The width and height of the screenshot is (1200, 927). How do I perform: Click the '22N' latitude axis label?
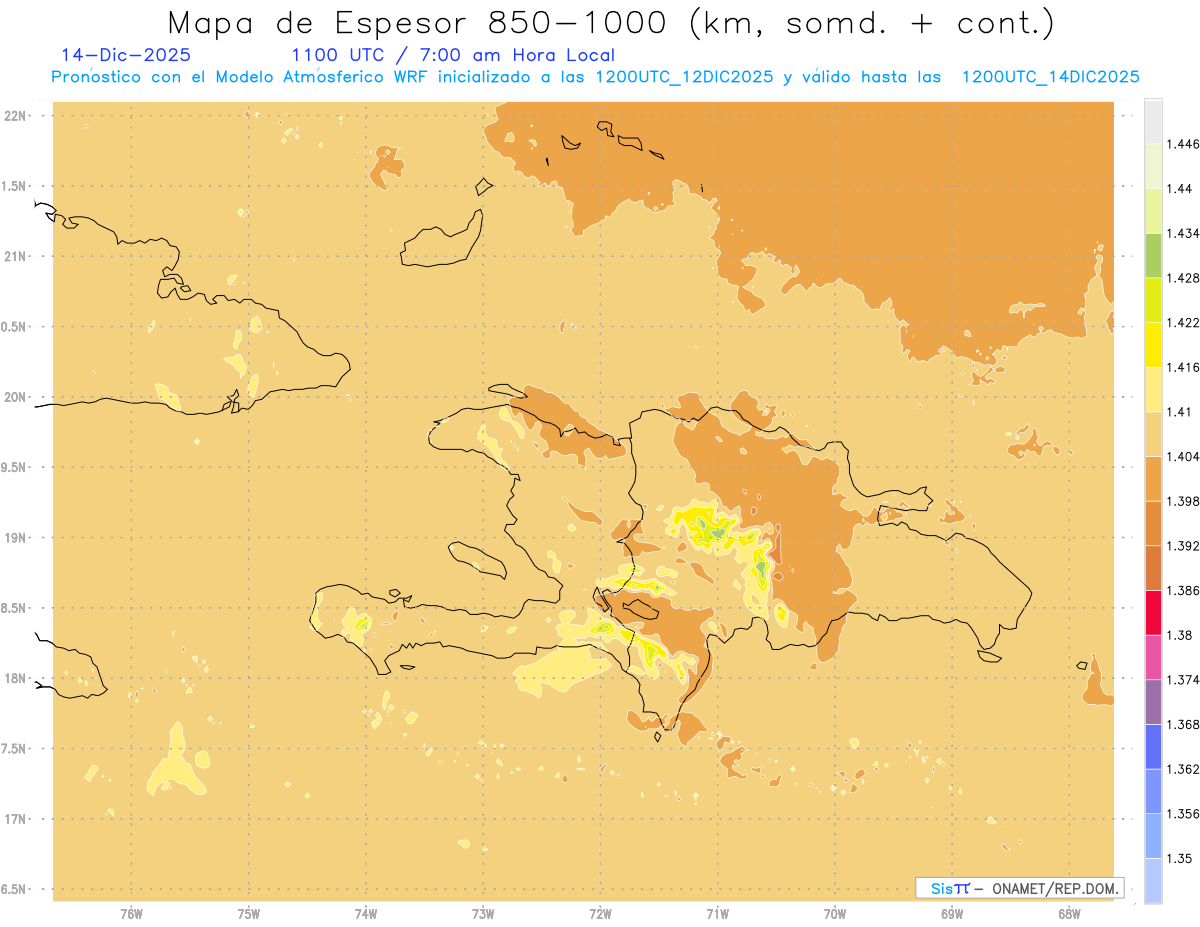(x=16, y=115)
